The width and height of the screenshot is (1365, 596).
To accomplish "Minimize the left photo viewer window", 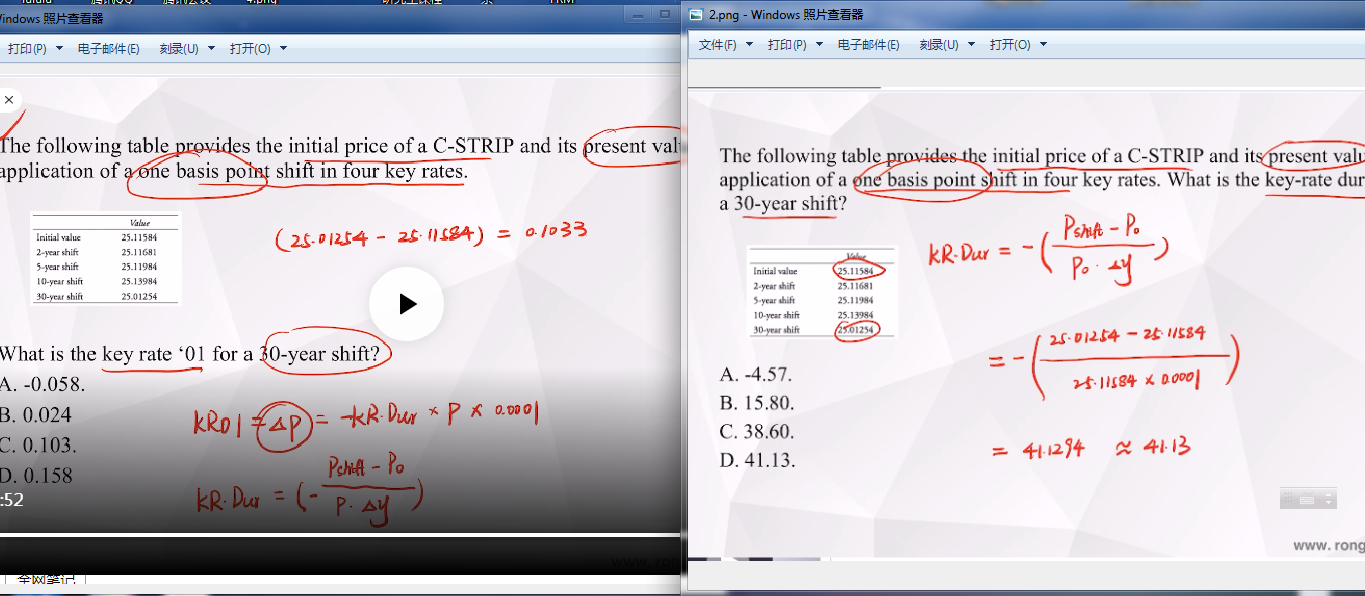I will pyautogui.click(x=637, y=15).
